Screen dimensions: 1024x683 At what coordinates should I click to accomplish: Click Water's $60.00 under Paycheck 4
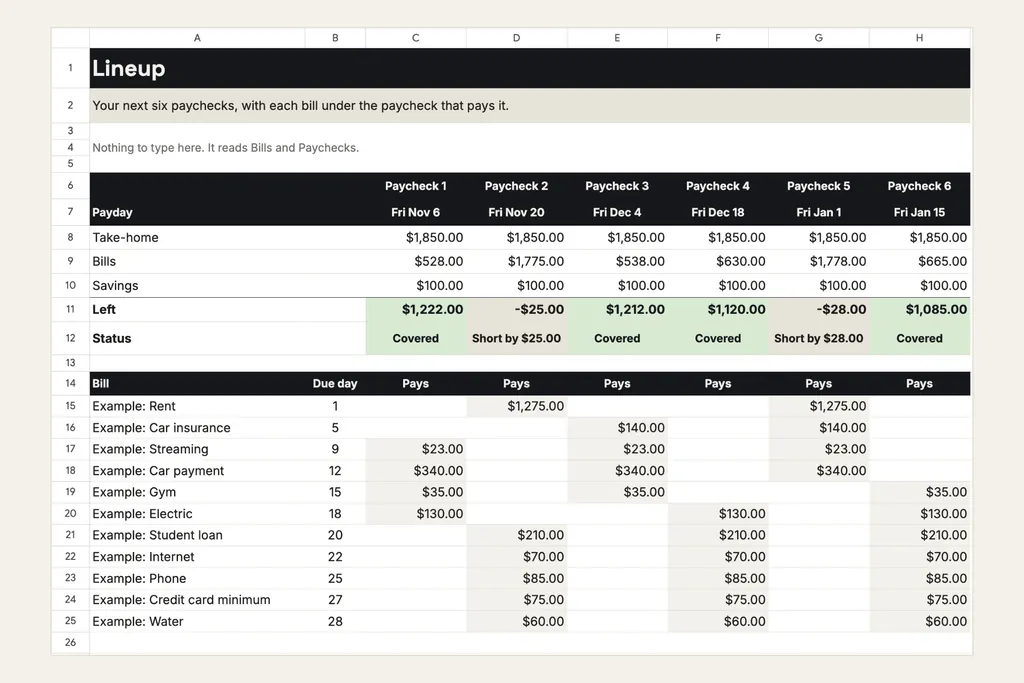pos(718,622)
